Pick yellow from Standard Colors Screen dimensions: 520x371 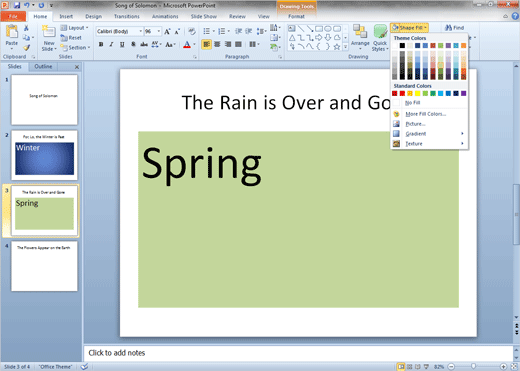pyautogui.click(x=418, y=93)
